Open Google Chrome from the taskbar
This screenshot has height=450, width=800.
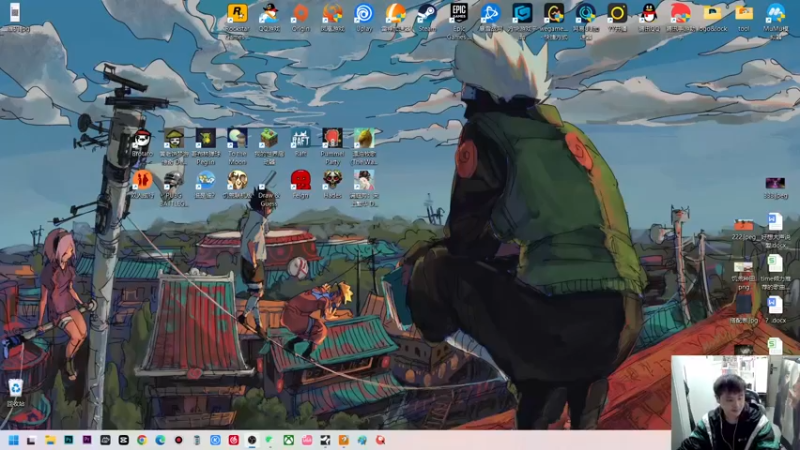click(142, 440)
